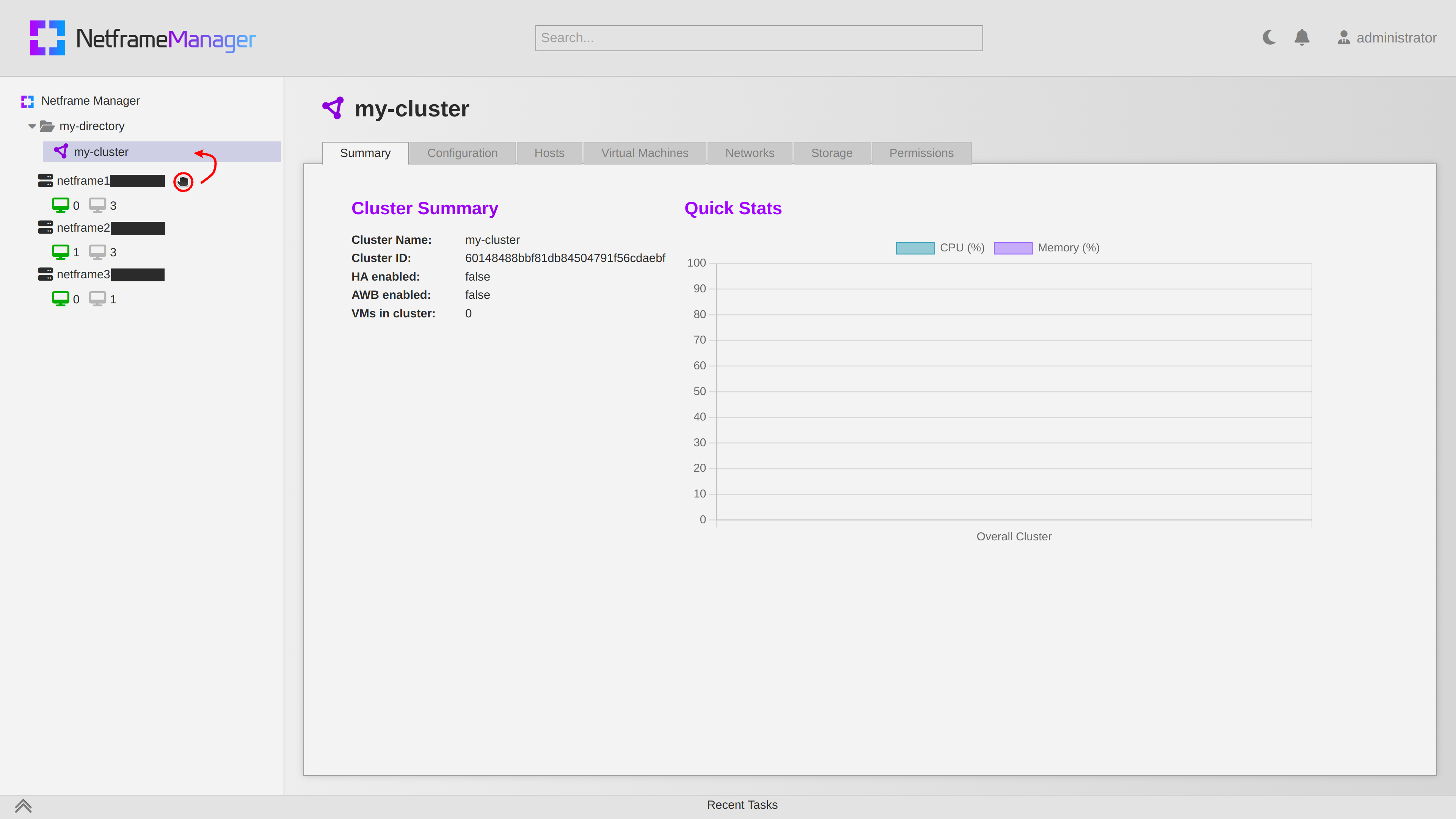Click green running VMs icon under netframe2
This screenshot has width=1456, height=819.
[x=61, y=252]
